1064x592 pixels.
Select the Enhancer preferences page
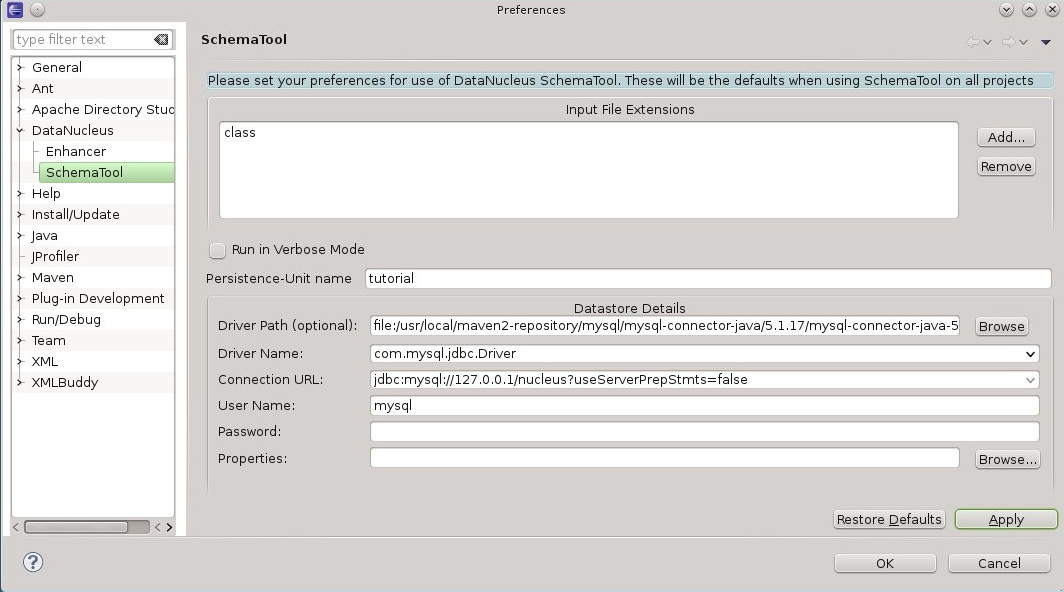[x=76, y=152]
